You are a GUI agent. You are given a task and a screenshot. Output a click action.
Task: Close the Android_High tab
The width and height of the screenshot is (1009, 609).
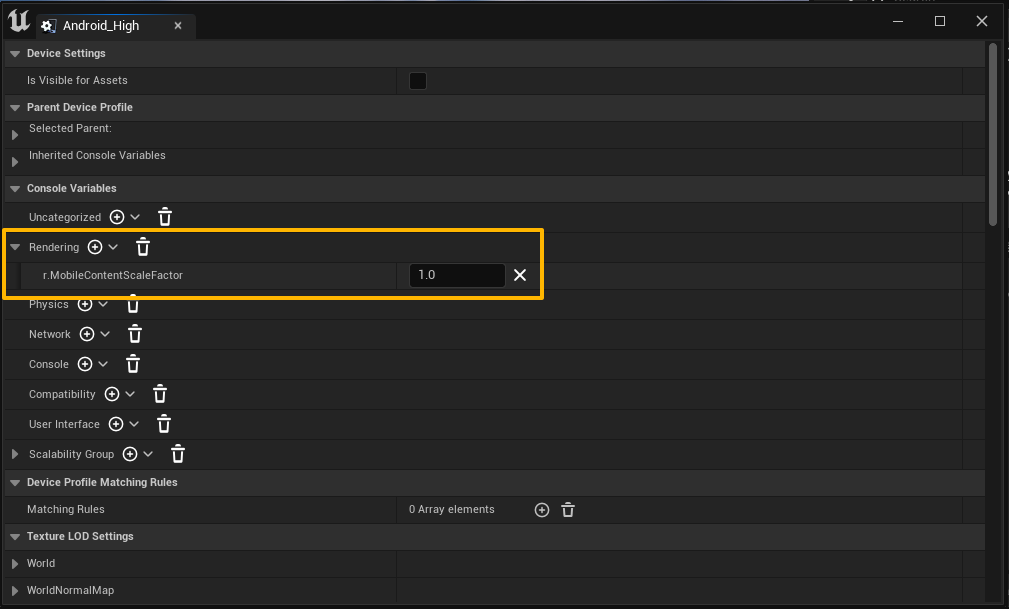click(178, 26)
